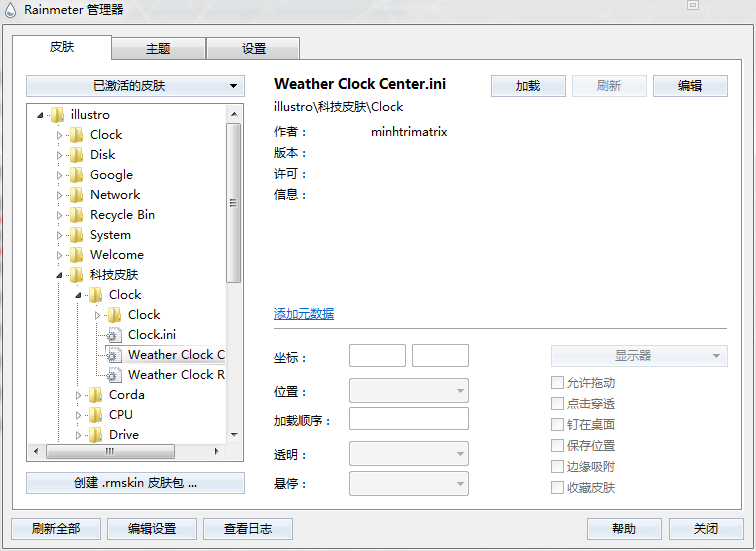Click the Drive folder icon
The height and width of the screenshot is (551, 756).
(95, 435)
